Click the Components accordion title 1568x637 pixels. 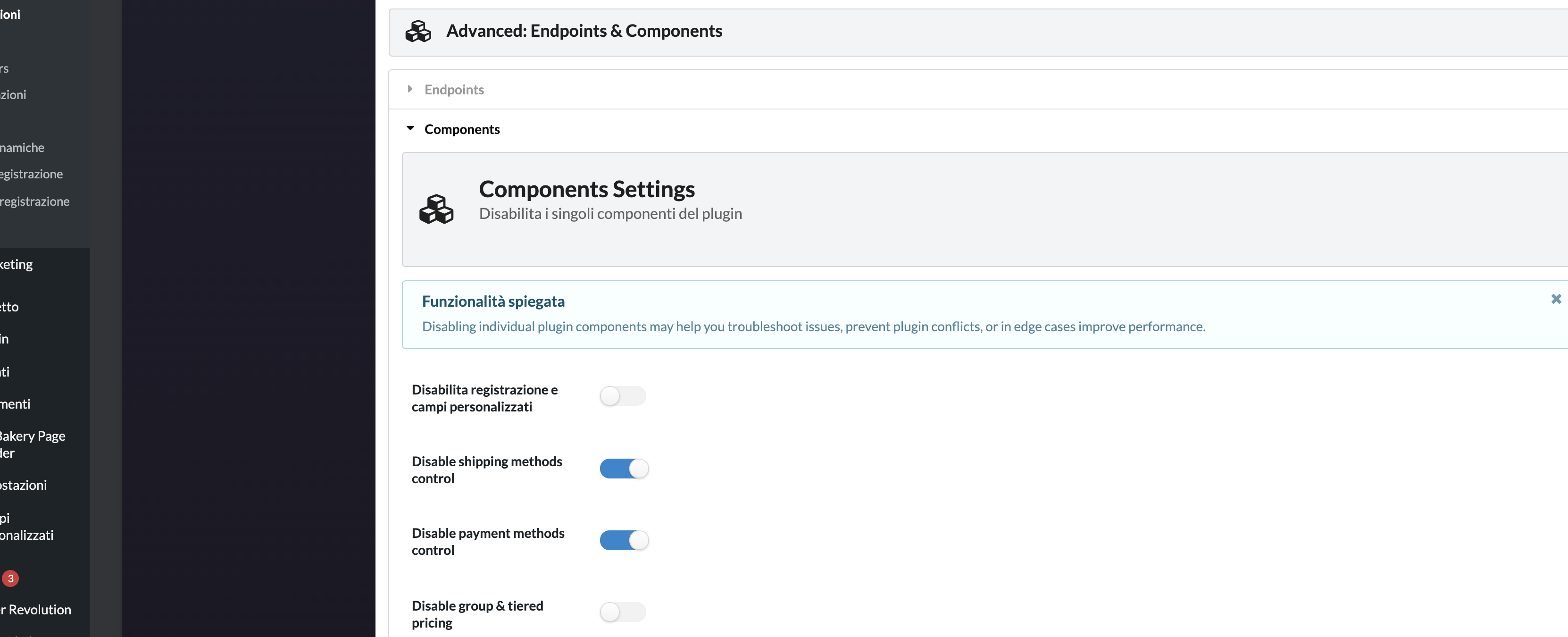[x=462, y=129]
